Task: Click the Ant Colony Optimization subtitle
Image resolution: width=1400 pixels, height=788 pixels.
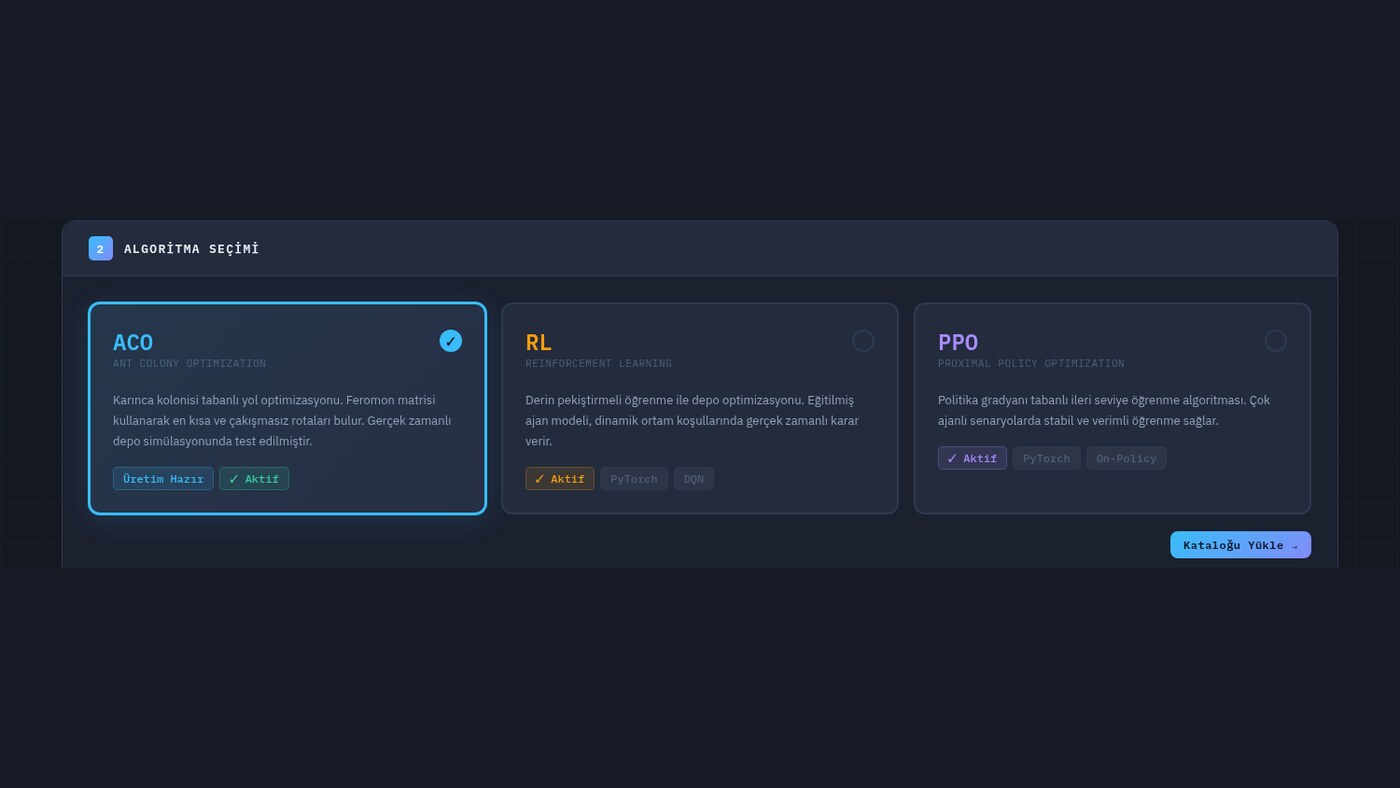Action: pyautogui.click(x=190, y=364)
